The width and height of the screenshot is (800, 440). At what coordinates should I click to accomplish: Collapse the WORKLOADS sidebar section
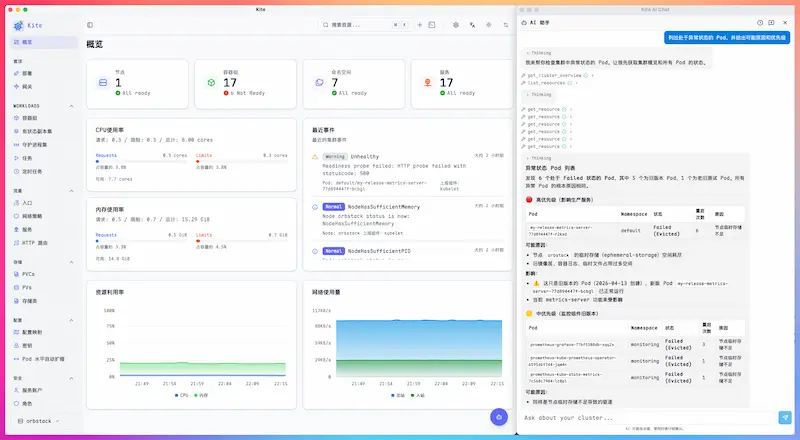(71, 105)
